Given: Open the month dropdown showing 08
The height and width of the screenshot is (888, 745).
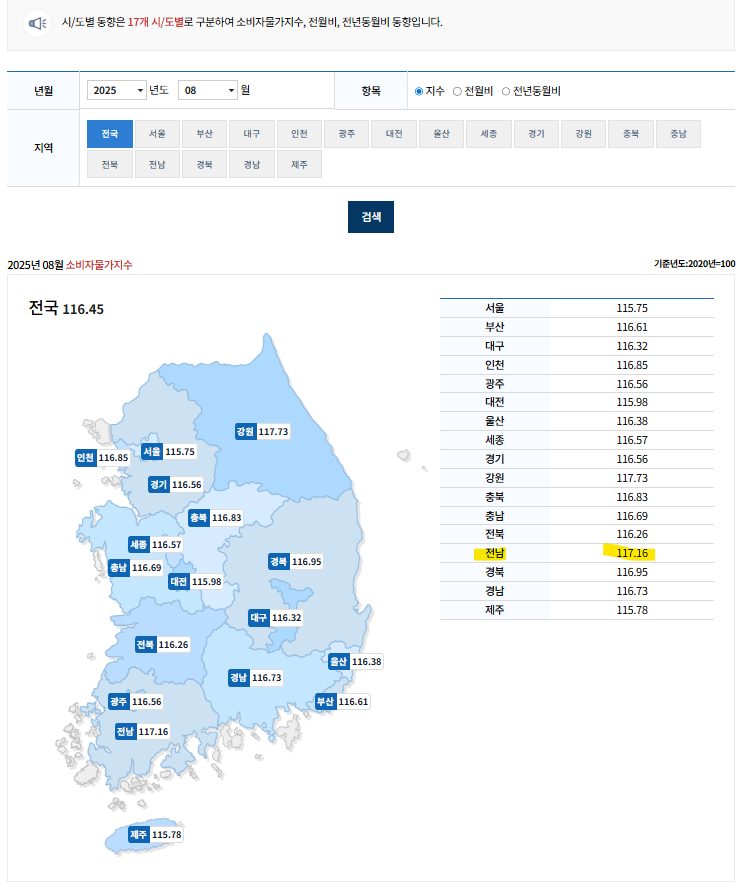Looking at the screenshot, I should [x=208, y=90].
